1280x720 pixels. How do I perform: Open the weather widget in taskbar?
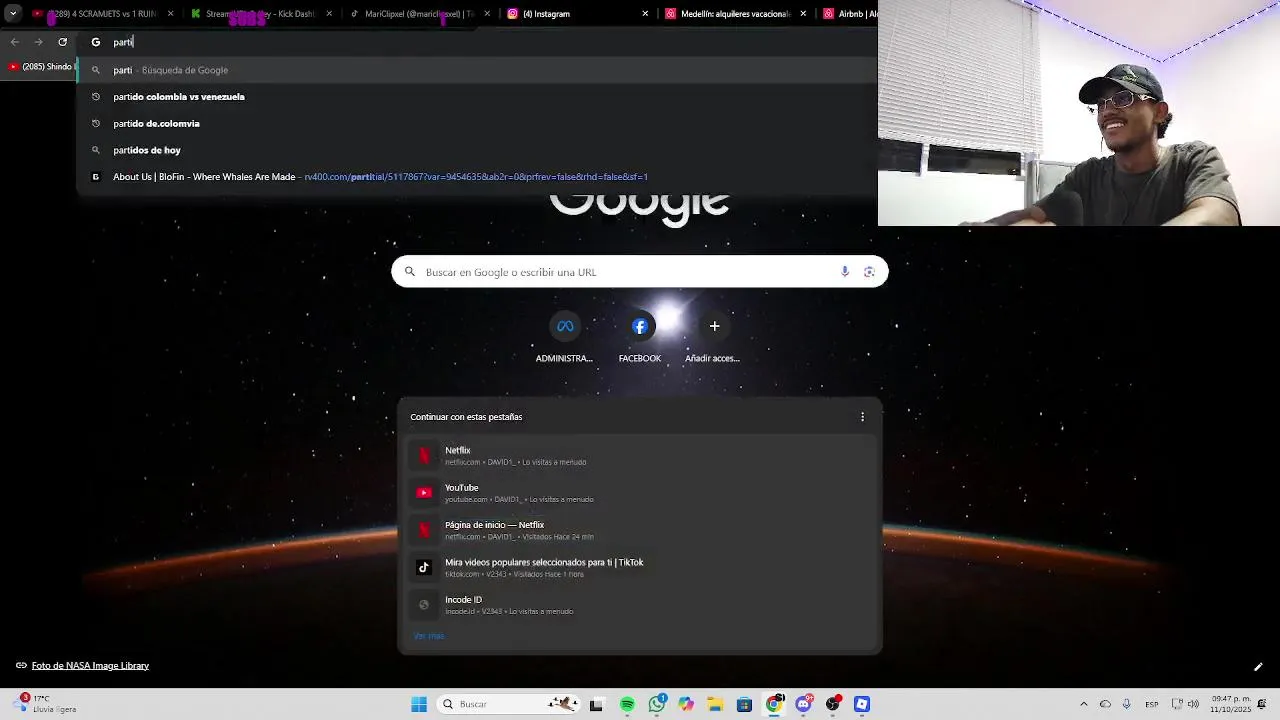tap(46, 704)
